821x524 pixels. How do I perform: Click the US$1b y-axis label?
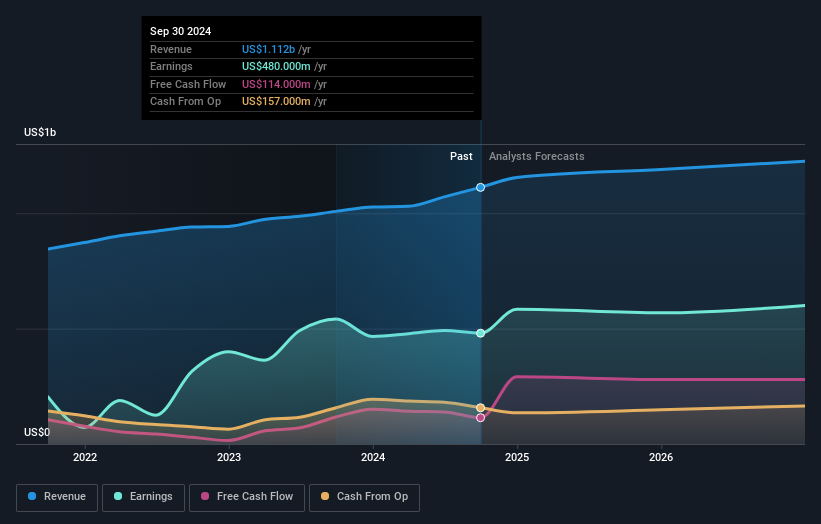click(x=40, y=132)
